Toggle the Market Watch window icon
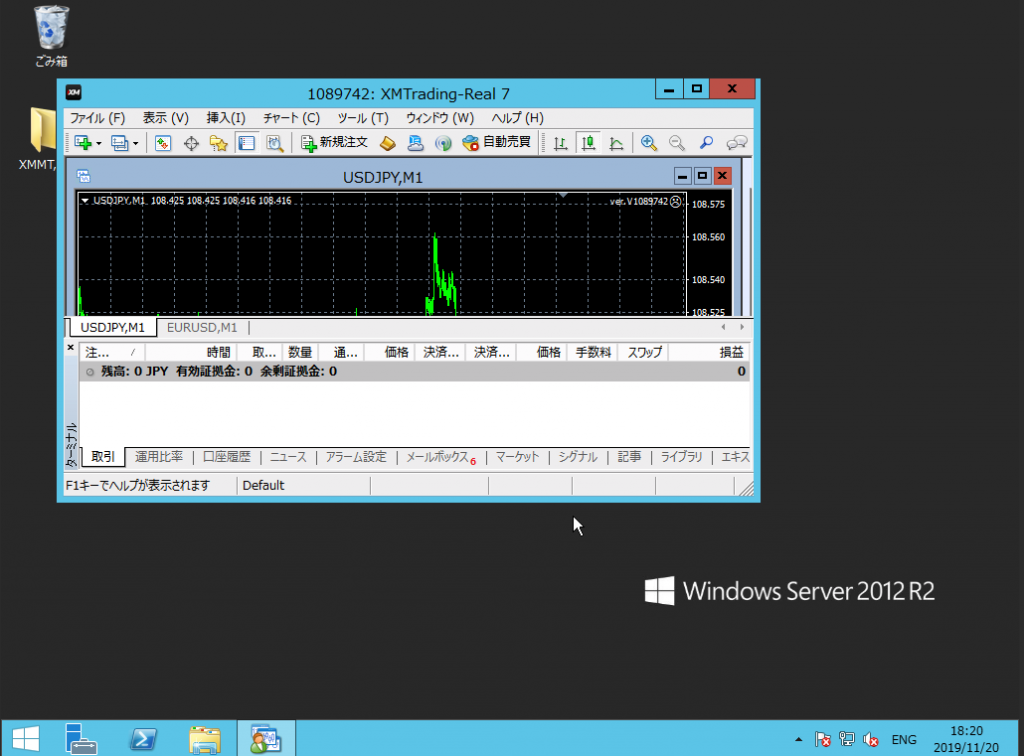The image size is (1024, 756). 163,143
